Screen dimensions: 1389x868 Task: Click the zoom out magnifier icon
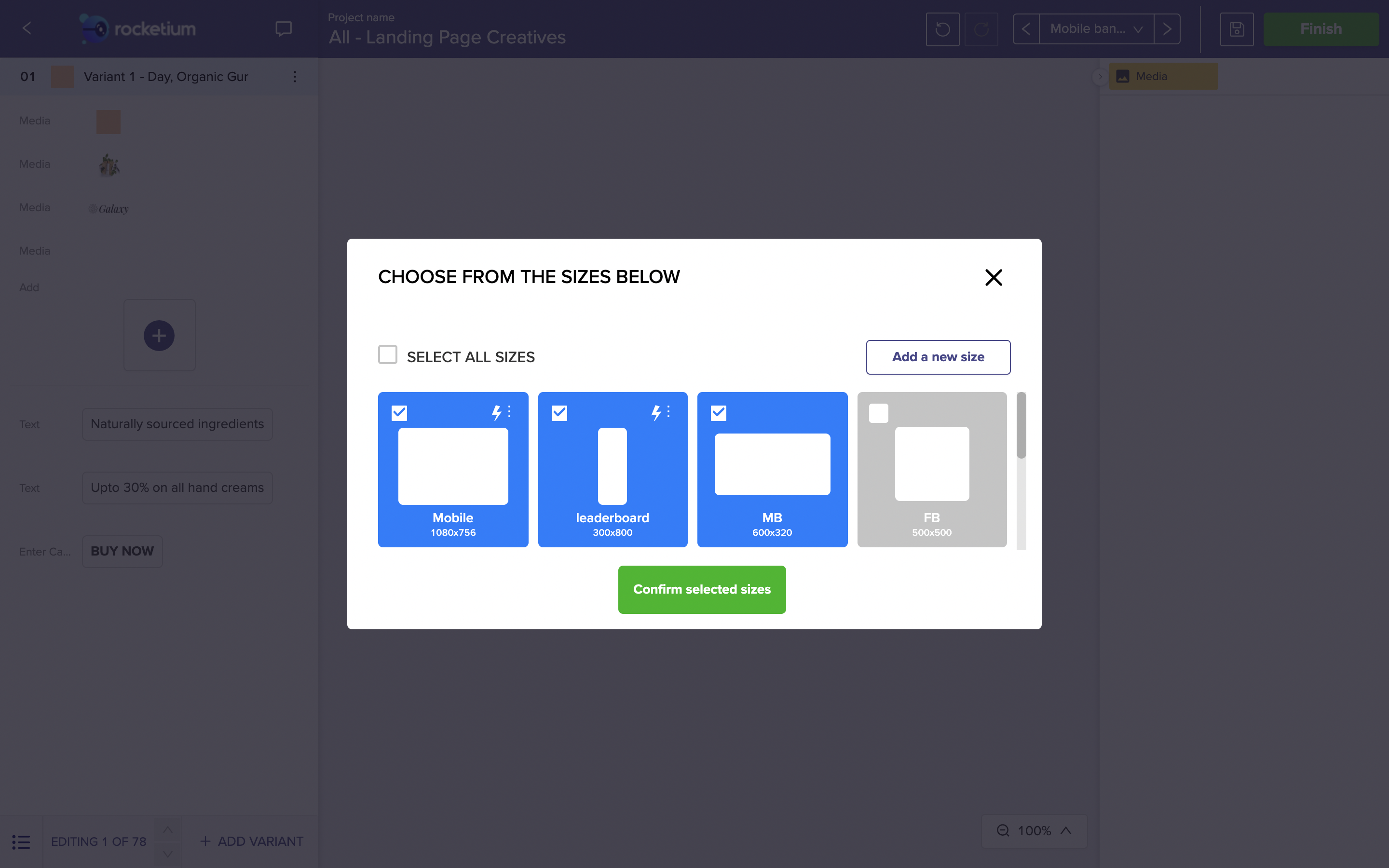pos(1003,831)
